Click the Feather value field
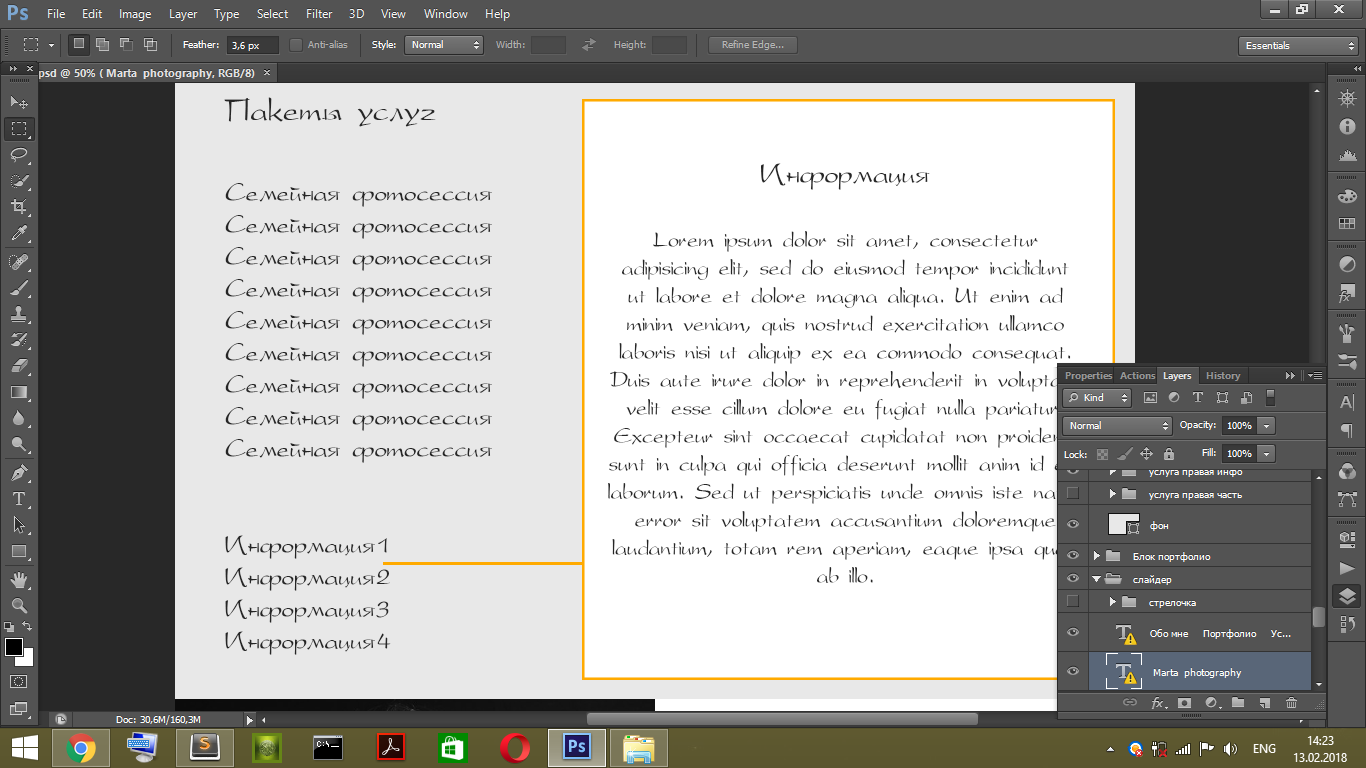This screenshot has height=768, width=1366. point(252,45)
